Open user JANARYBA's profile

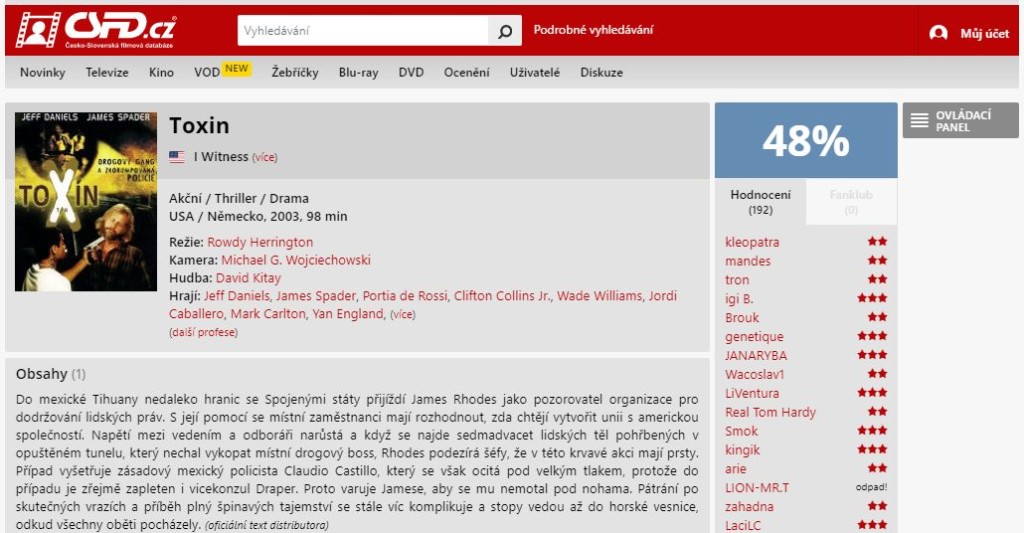[x=756, y=356]
